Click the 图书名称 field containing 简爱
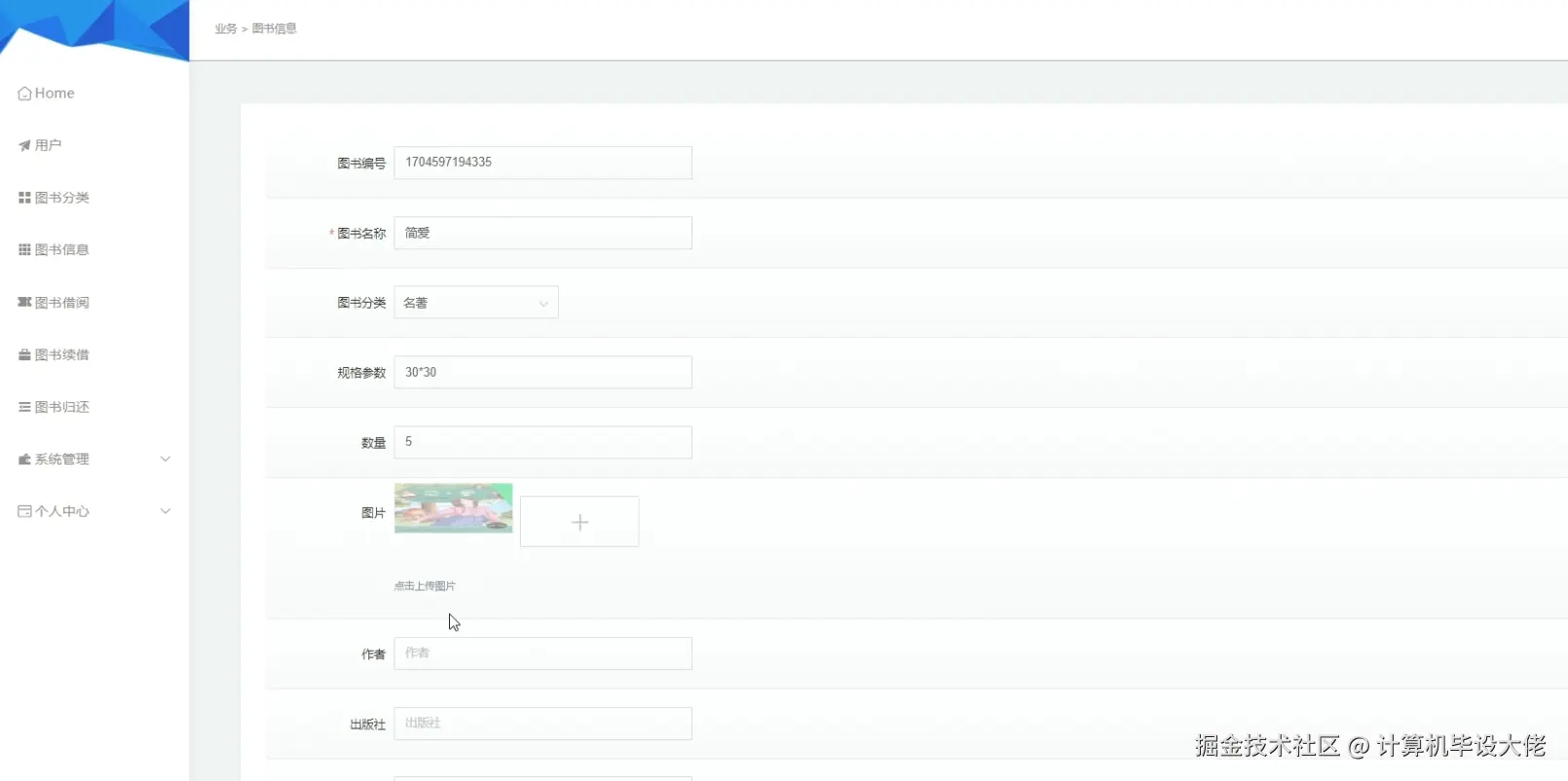Viewport: 1568px width, 781px height. 543,233
